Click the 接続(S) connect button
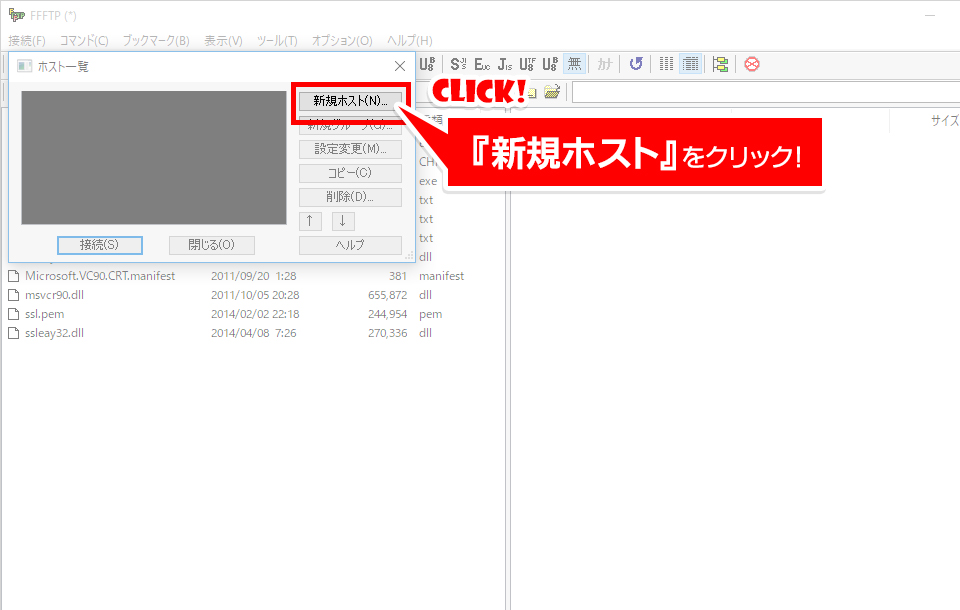The image size is (960, 610). (100, 245)
